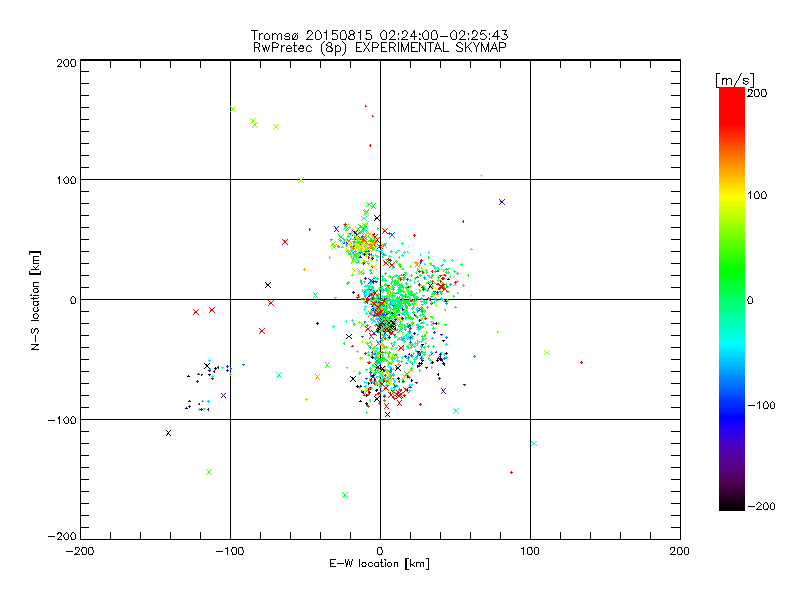Click the colorbar label '-100'

click(762, 405)
